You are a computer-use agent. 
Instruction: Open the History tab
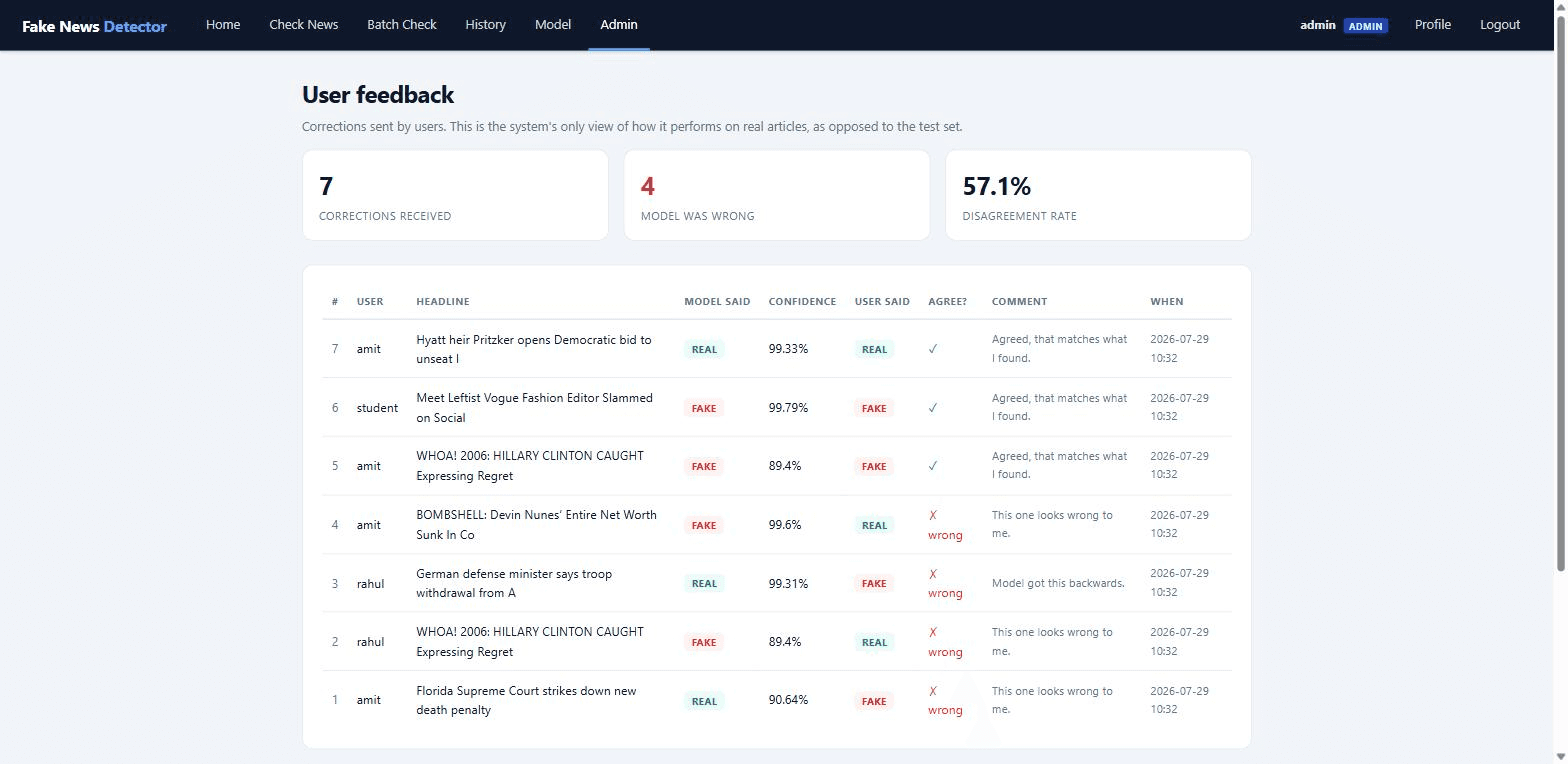pyautogui.click(x=485, y=24)
